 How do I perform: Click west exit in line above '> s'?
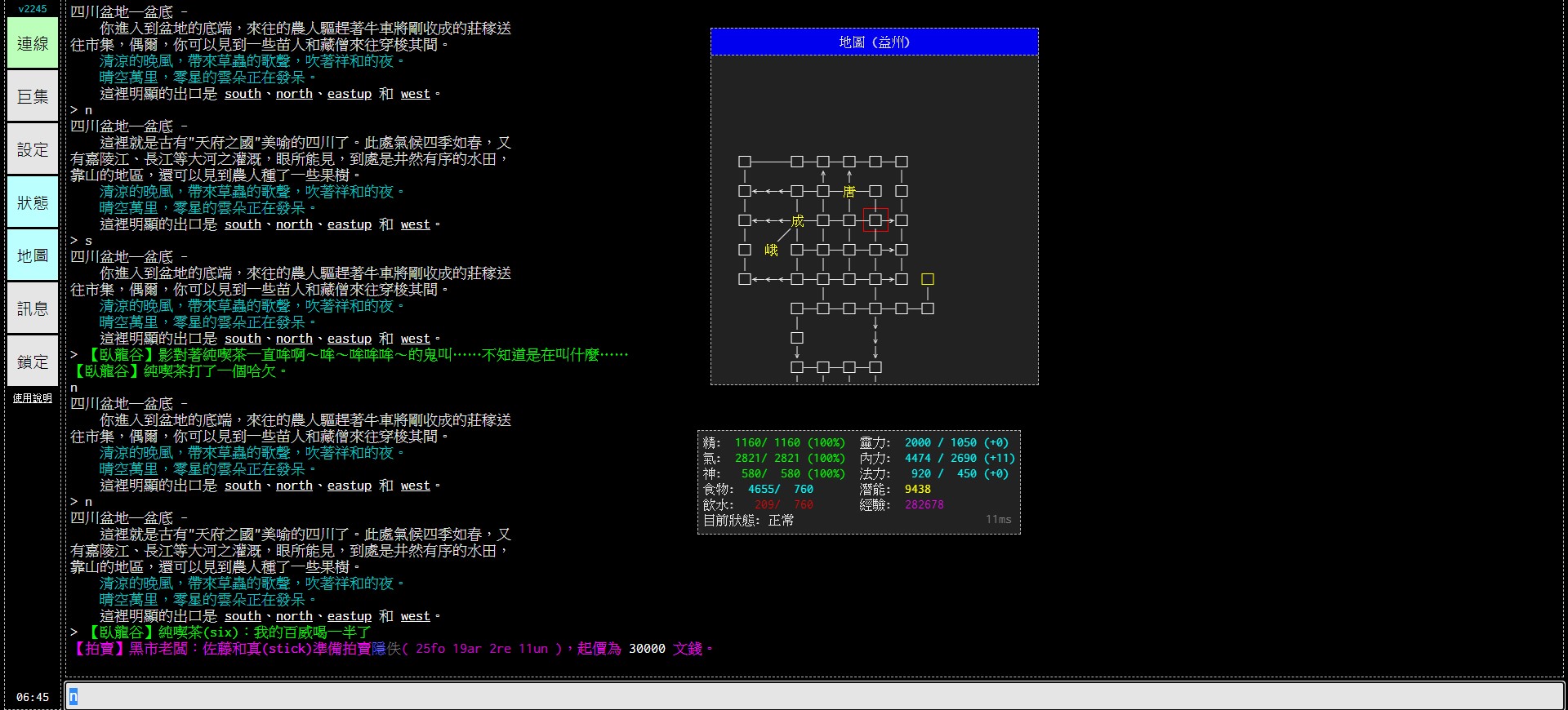point(415,224)
